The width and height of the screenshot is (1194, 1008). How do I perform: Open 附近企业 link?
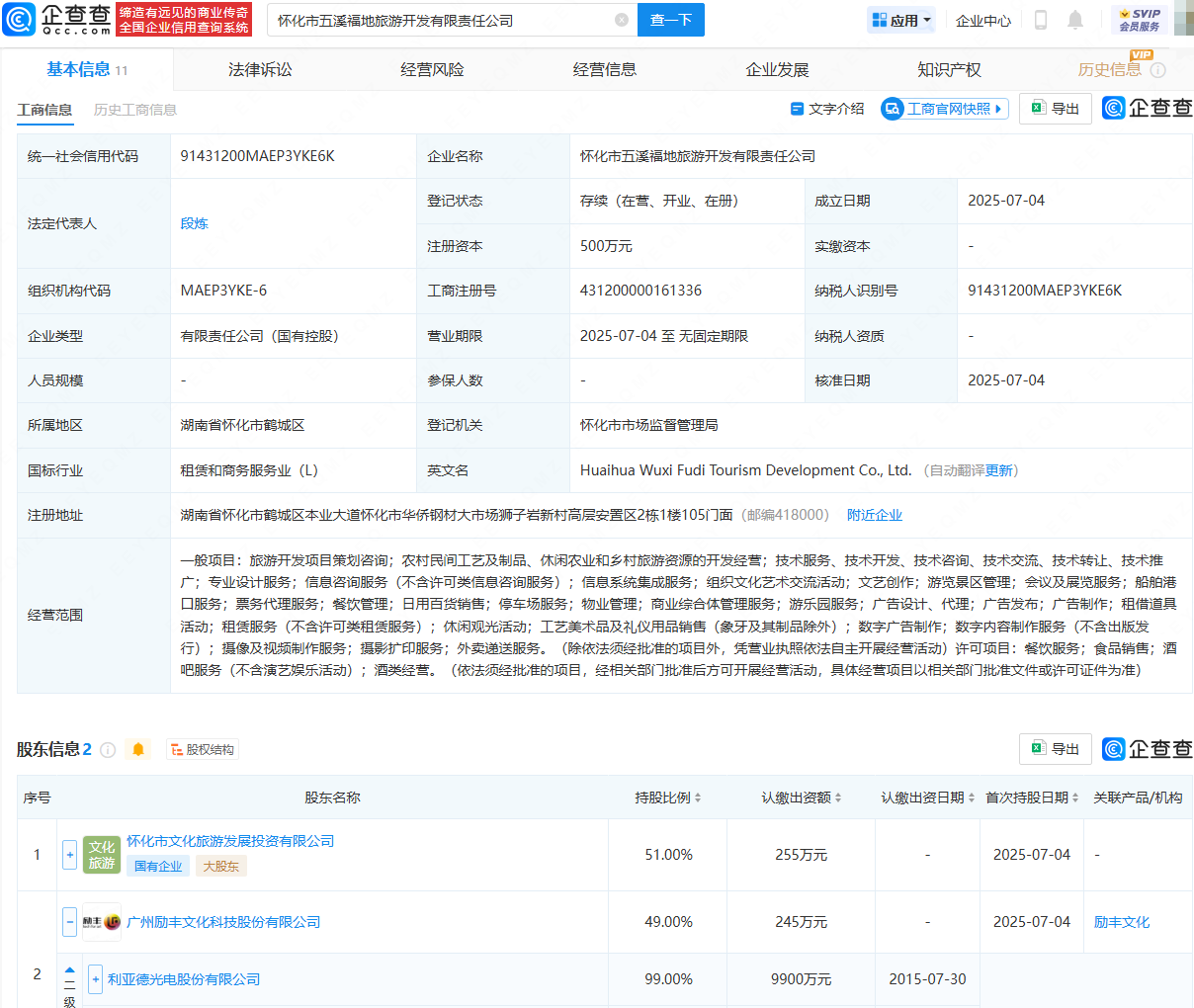click(x=875, y=515)
